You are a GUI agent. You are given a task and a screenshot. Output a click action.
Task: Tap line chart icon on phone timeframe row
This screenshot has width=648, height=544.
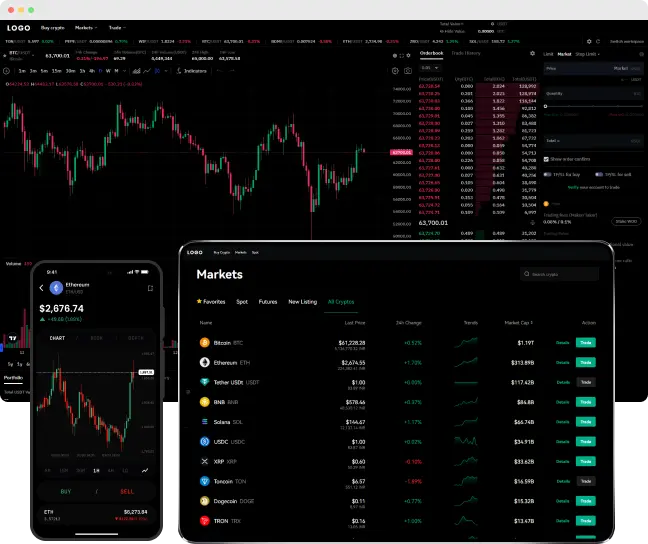[x=145, y=470]
